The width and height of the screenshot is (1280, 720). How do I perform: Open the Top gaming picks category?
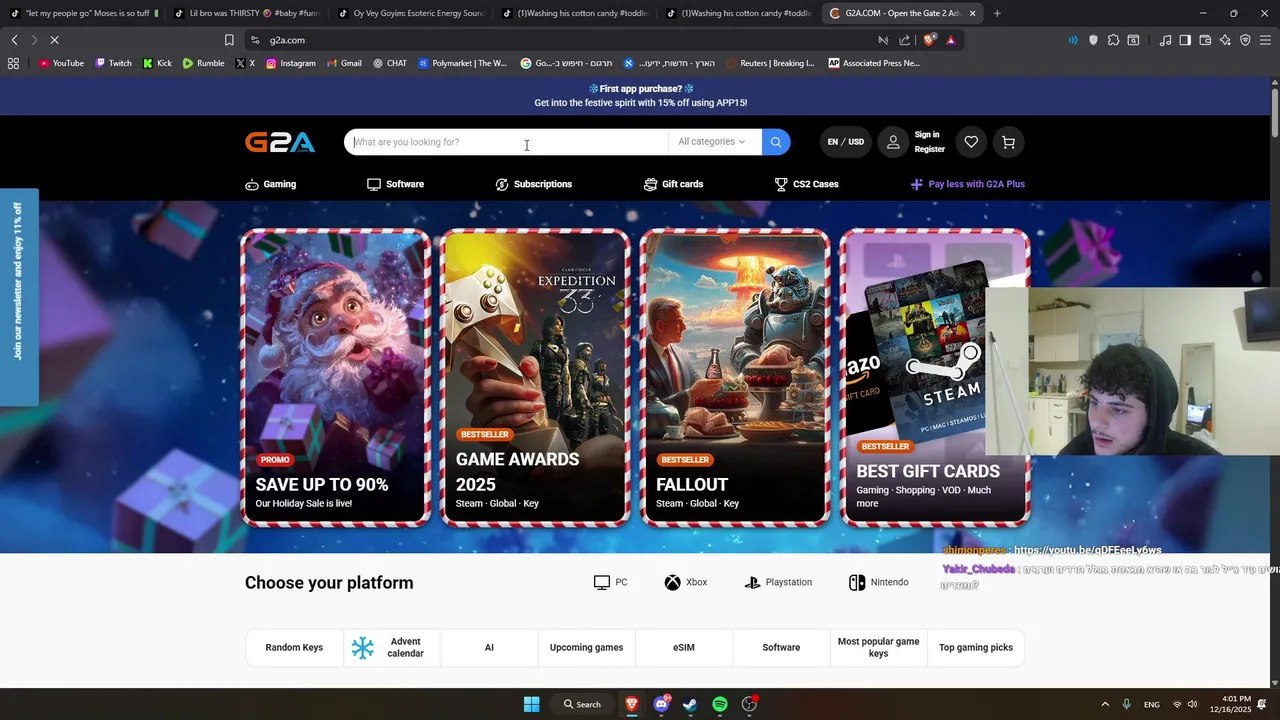pyautogui.click(x=976, y=647)
